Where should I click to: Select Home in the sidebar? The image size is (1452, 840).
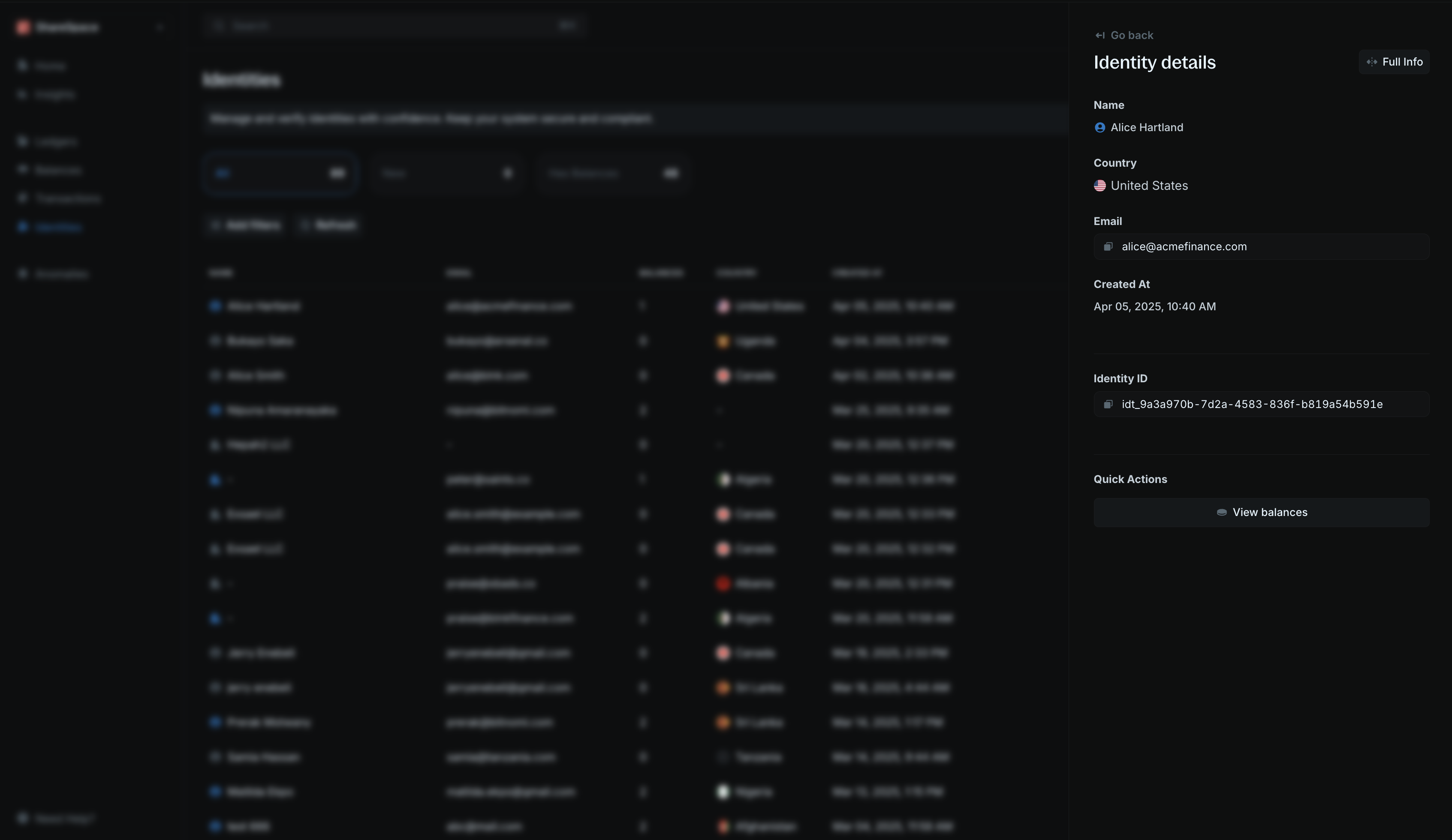pos(22,65)
